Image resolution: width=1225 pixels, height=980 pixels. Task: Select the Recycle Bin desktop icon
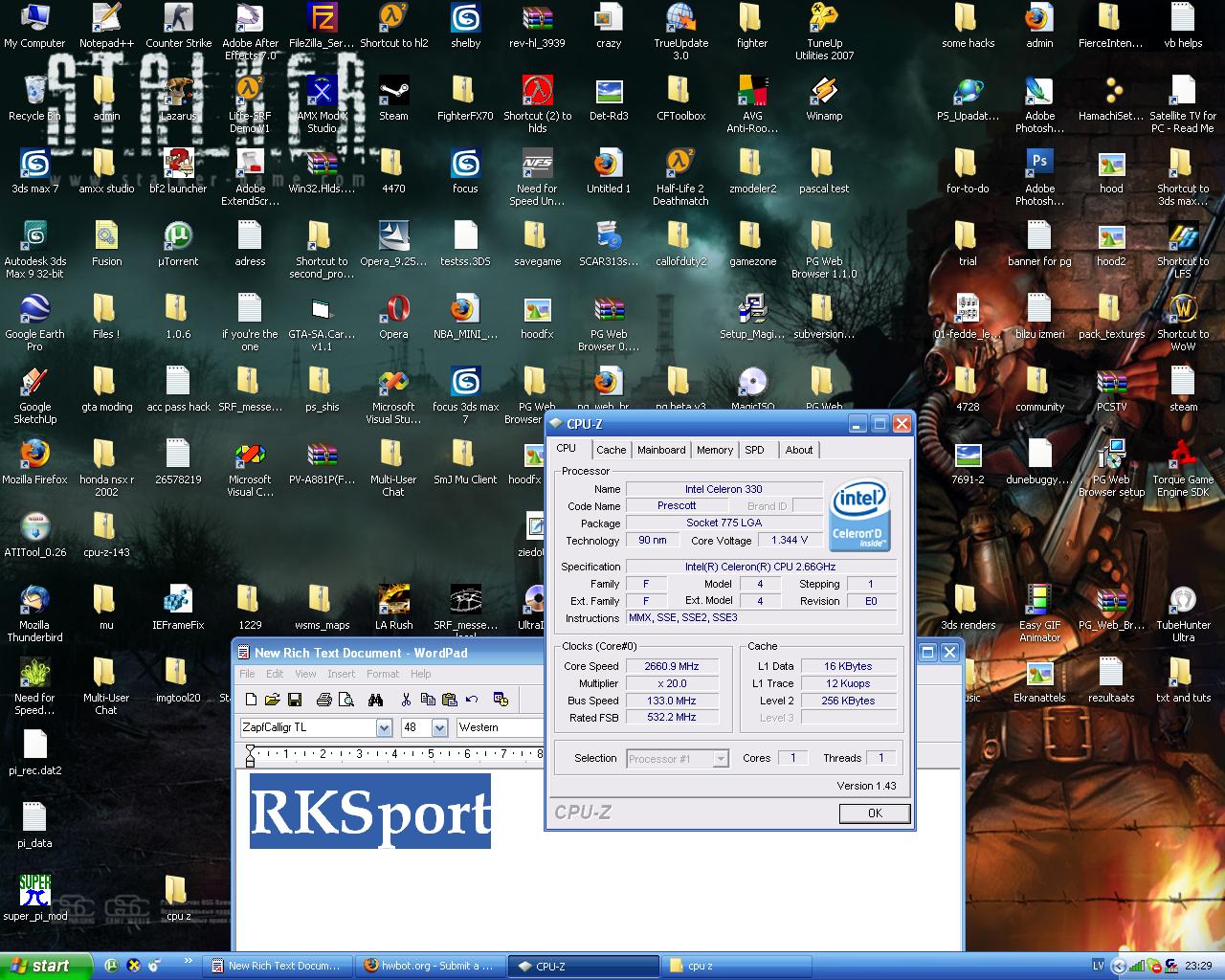tap(34, 99)
